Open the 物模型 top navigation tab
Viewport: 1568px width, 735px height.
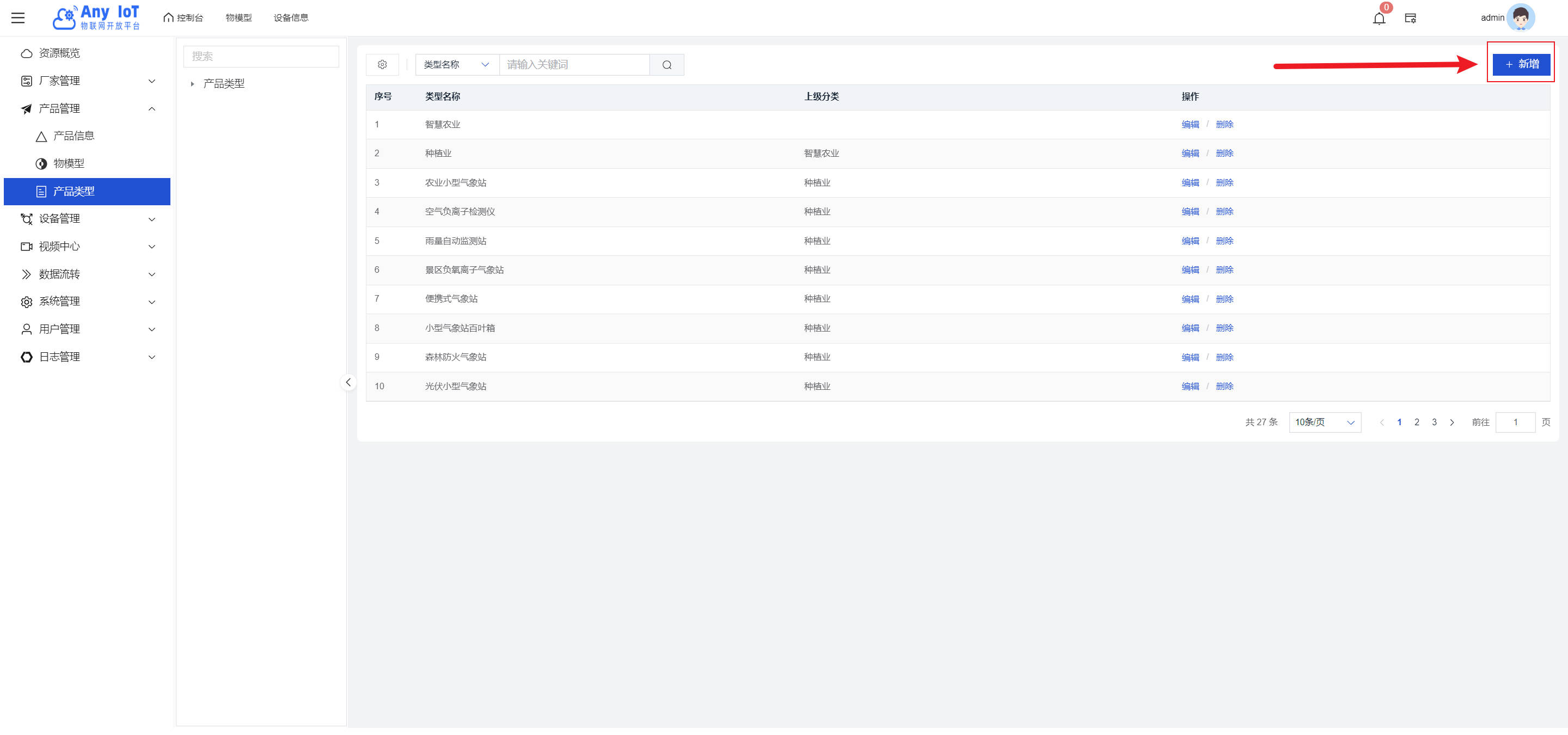point(238,17)
